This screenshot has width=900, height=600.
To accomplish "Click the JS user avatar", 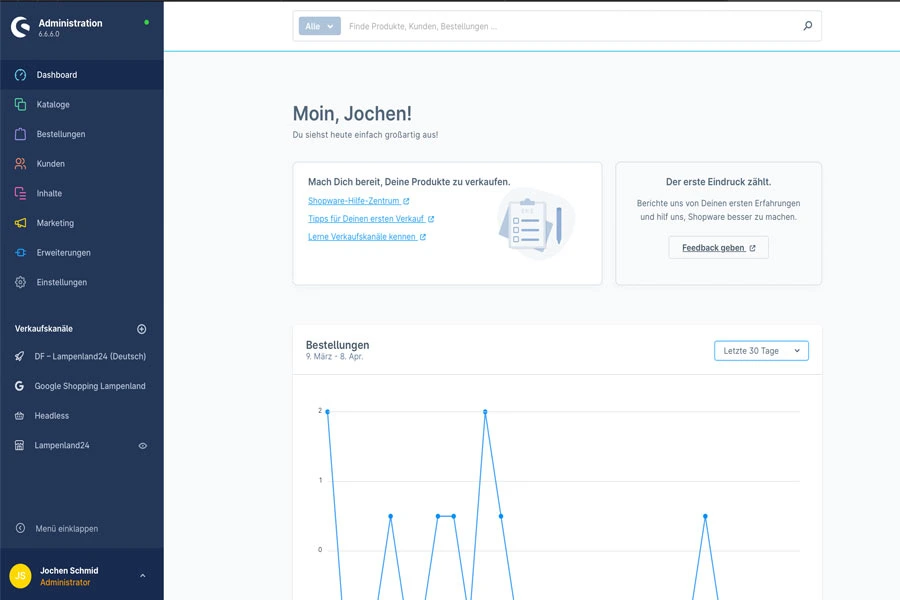I will tap(21, 576).
